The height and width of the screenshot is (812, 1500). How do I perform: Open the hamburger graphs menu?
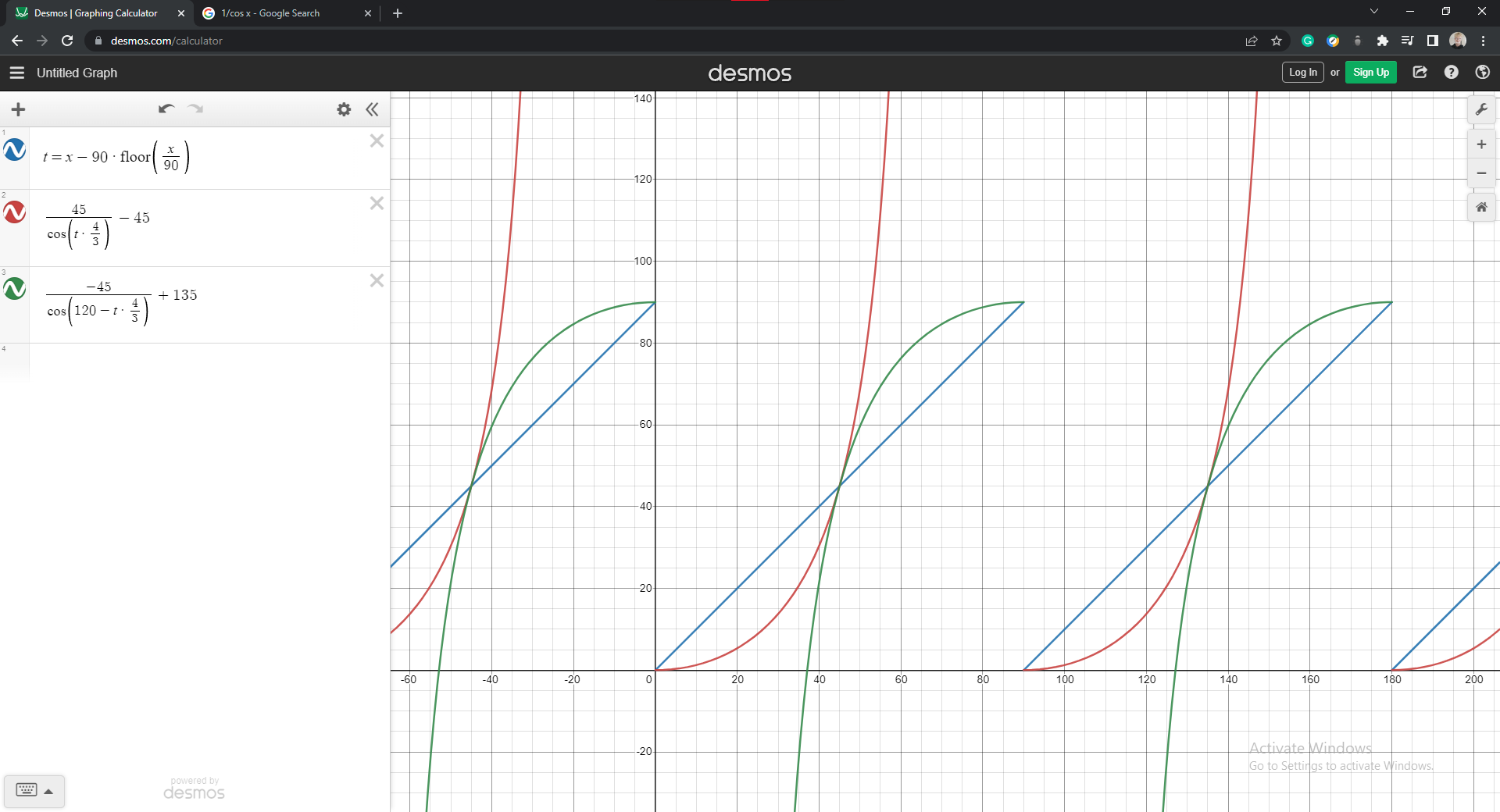pyautogui.click(x=17, y=73)
